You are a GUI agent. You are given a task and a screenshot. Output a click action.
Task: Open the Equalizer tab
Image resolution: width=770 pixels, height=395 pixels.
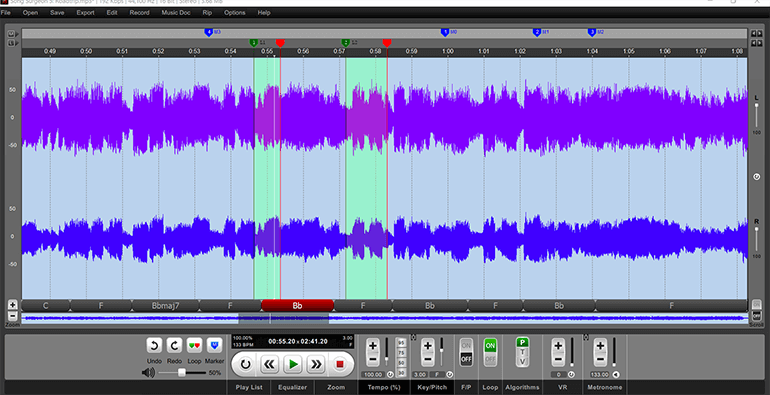(x=293, y=387)
